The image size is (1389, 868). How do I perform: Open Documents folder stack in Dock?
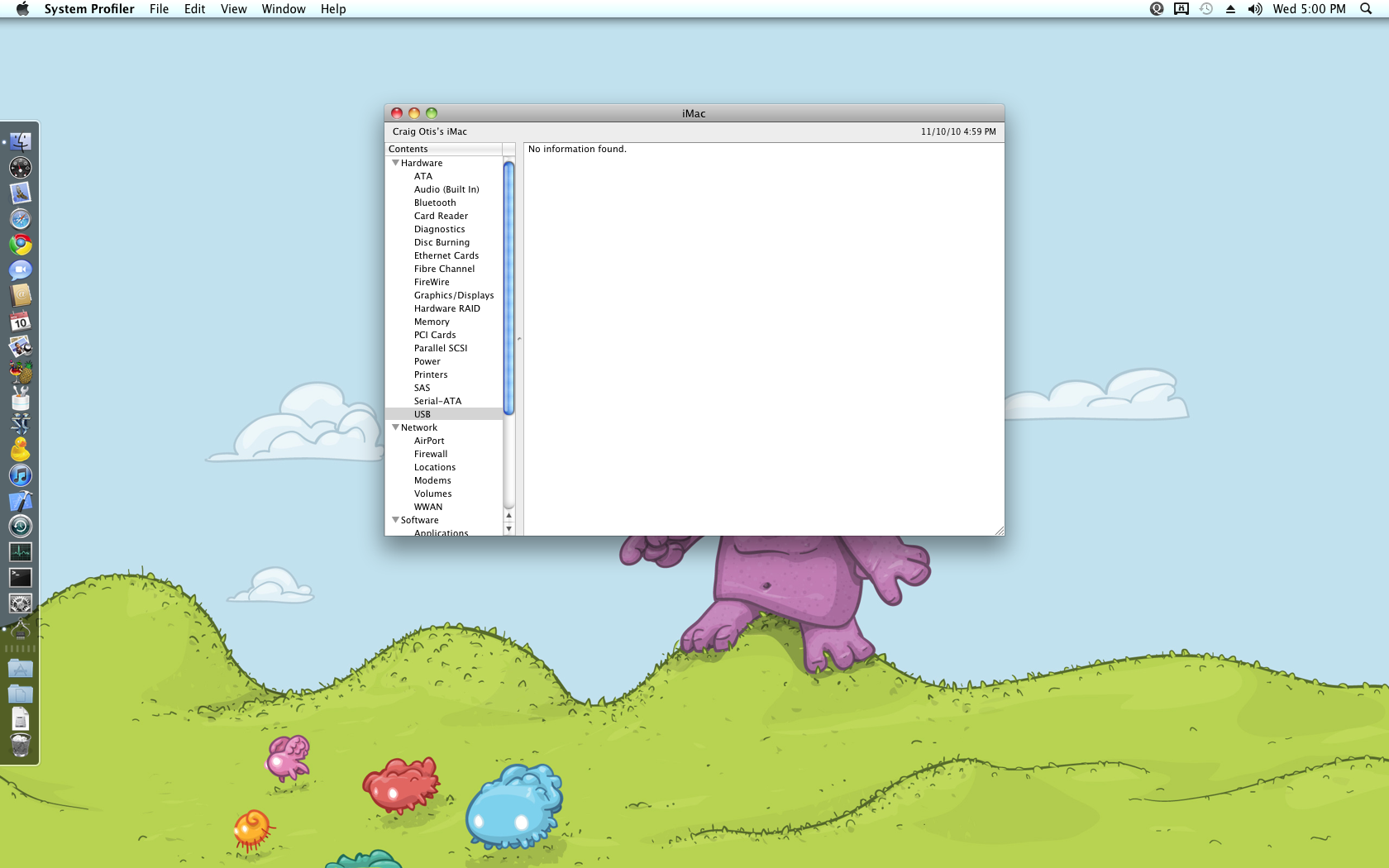(x=20, y=694)
